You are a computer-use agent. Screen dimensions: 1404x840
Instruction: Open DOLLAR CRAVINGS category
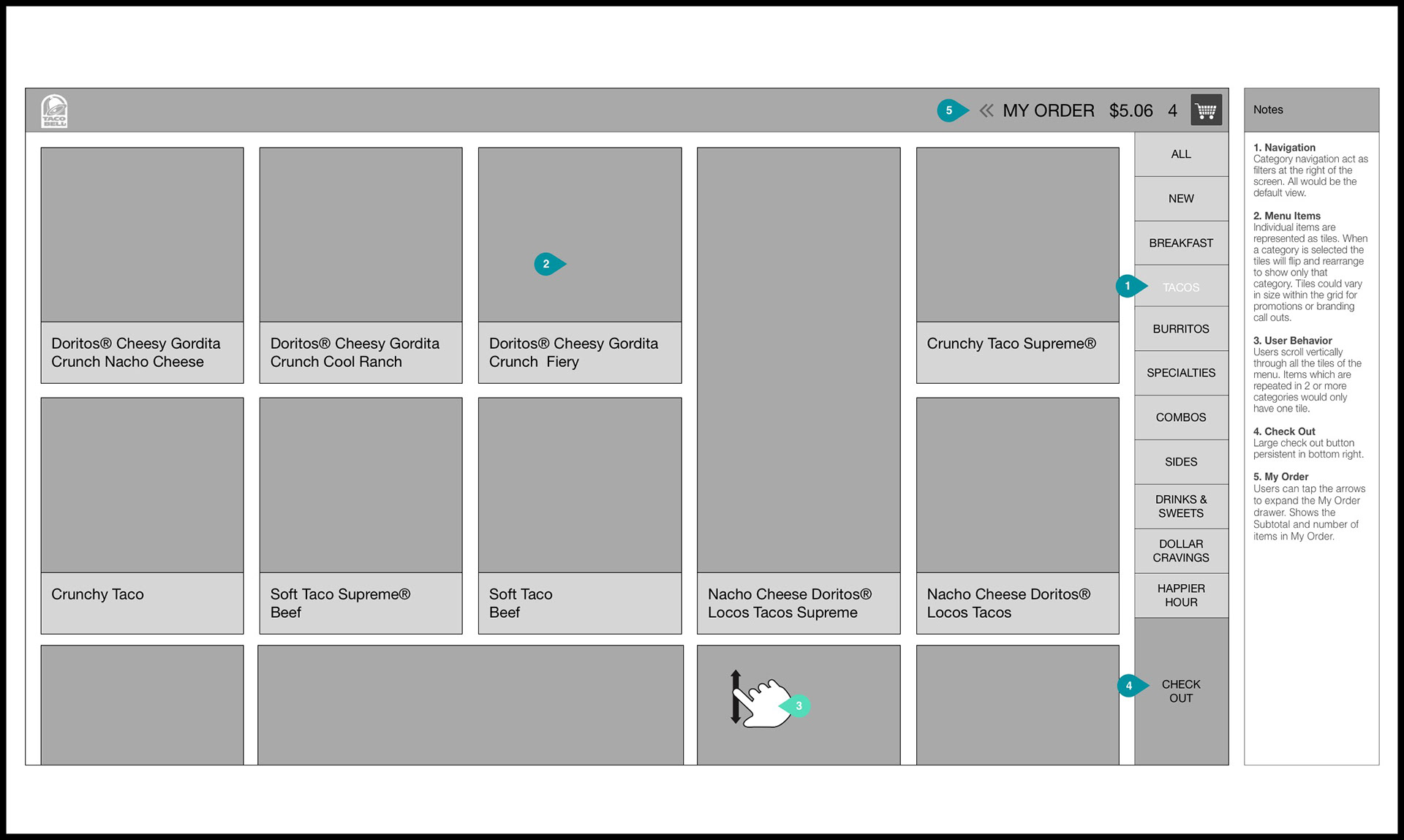click(x=1181, y=551)
